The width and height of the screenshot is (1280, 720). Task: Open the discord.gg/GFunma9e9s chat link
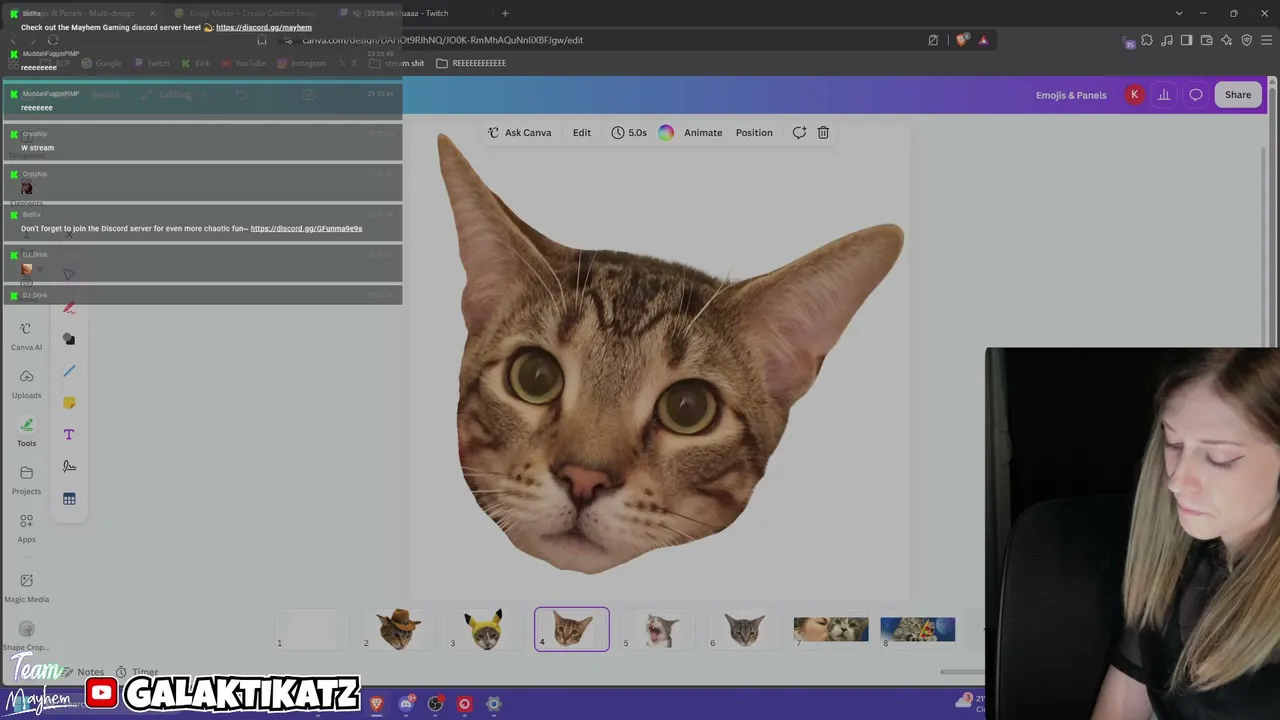coord(306,228)
